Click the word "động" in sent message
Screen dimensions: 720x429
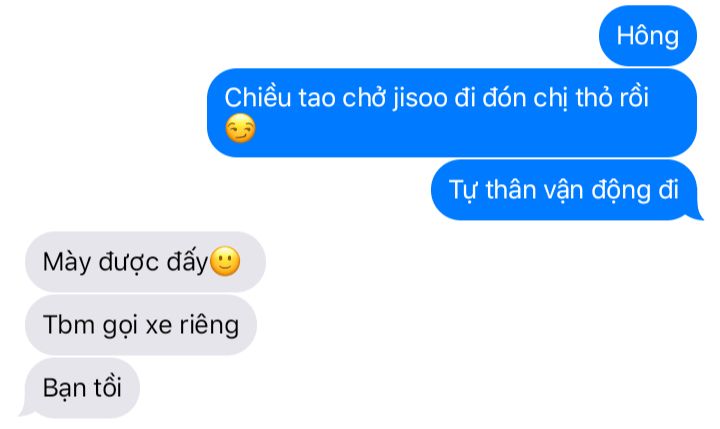(620, 190)
